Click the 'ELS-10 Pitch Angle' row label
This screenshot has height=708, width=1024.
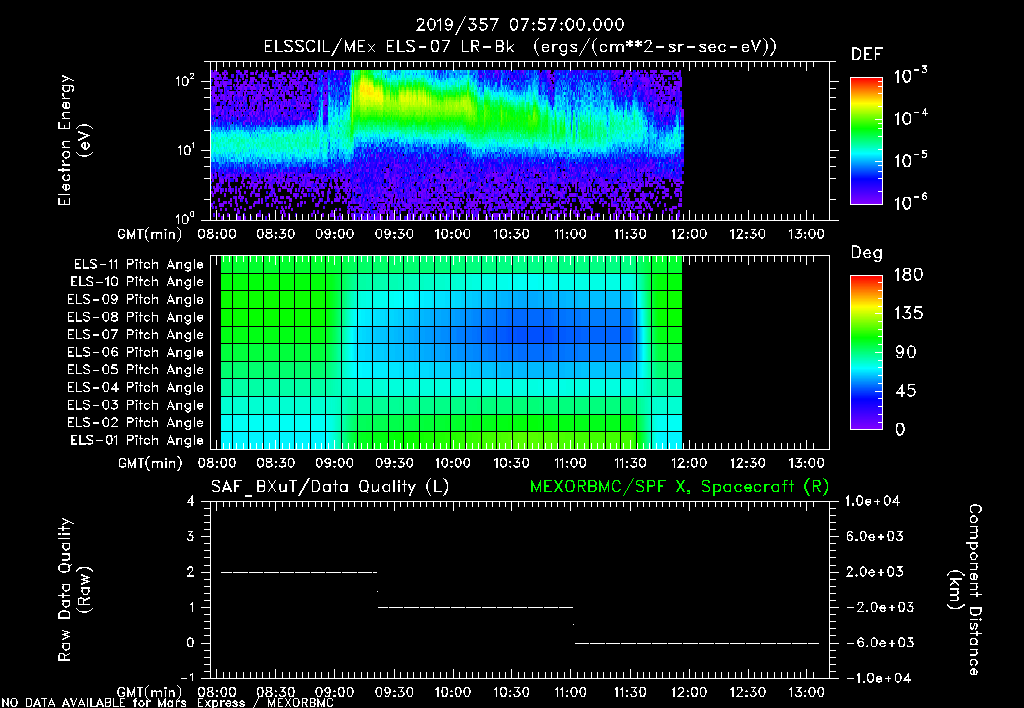click(136, 282)
